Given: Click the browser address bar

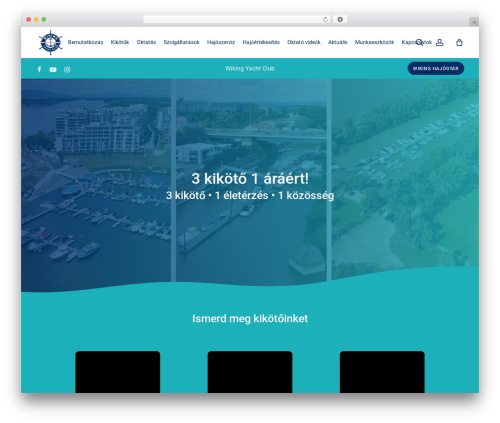Looking at the screenshot, I should pyautogui.click(x=237, y=19).
